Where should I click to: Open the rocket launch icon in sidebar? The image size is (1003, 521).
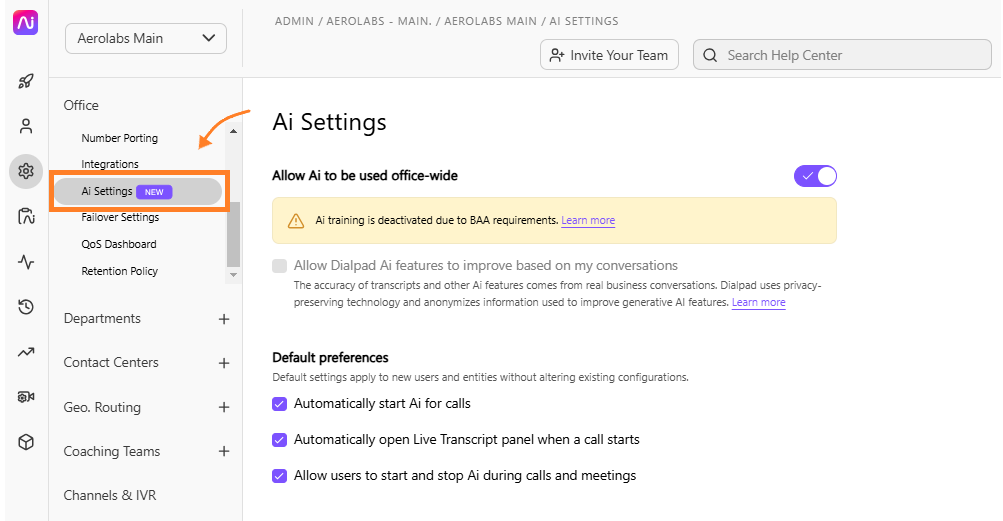pyautogui.click(x=26, y=81)
